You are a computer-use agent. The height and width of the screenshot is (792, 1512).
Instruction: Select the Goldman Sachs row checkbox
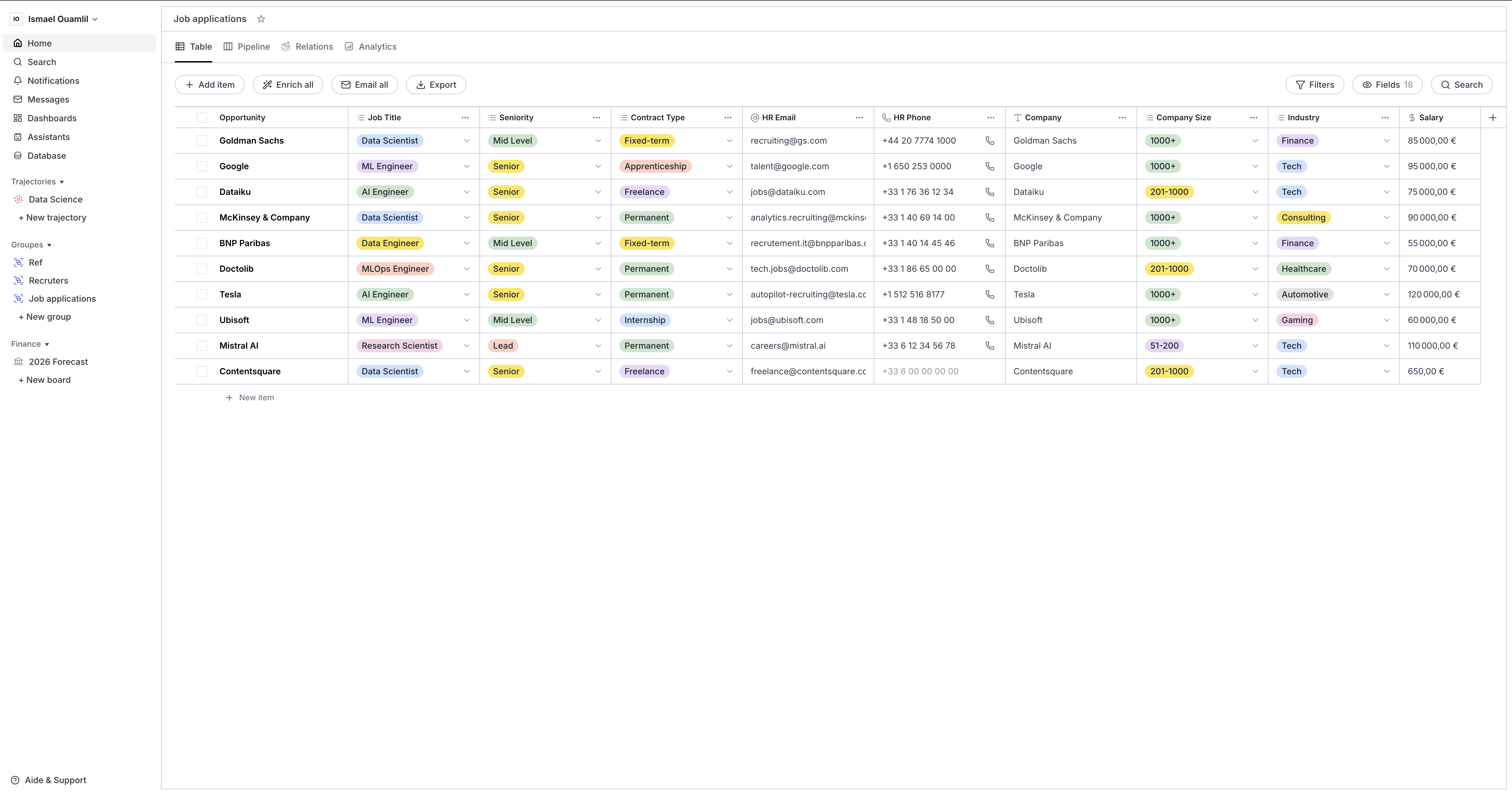(202, 140)
